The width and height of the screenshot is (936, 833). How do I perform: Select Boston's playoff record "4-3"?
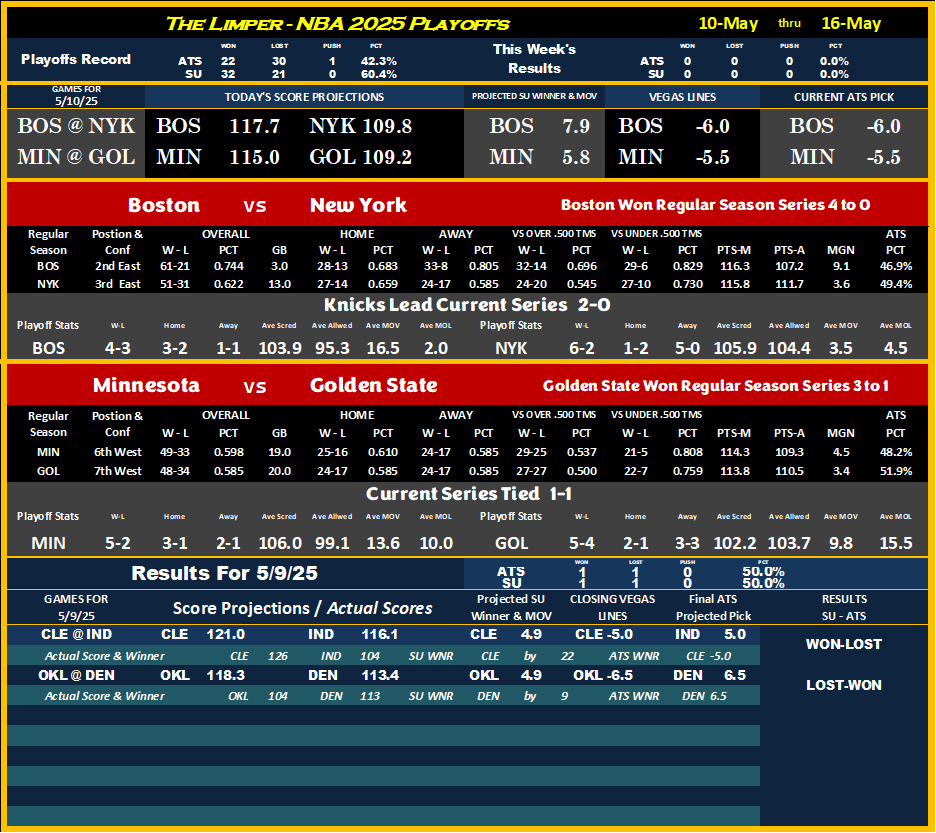pos(118,348)
